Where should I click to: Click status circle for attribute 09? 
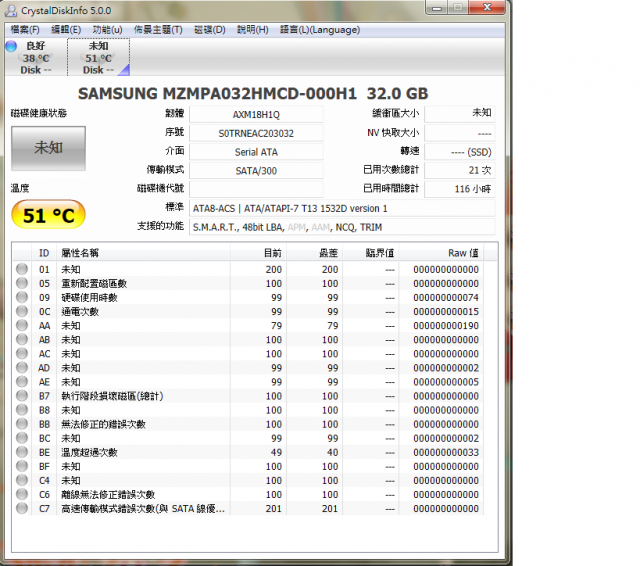(x=22, y=297)
